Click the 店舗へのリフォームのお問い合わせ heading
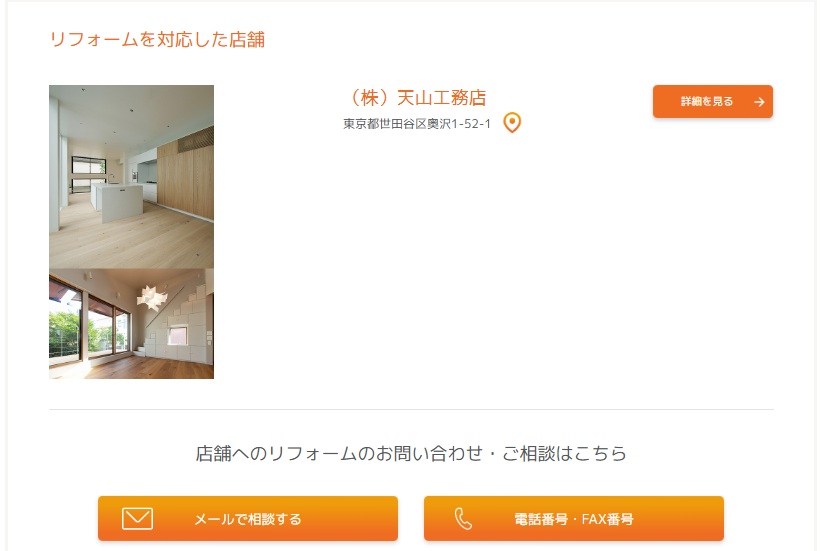This screenshot has height=551, width=820. click(x=411, y=453)
